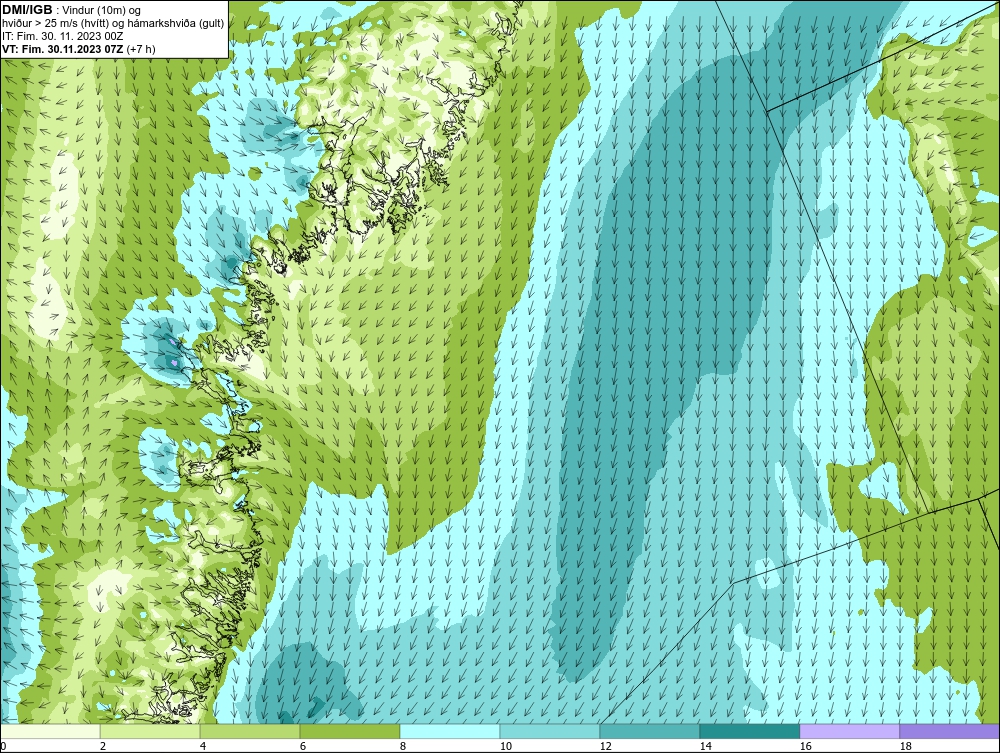This screenshot has height=753, width=1000.
Task: Click the purple legend swatch above 18 m/s
Action: coord(949,731)
